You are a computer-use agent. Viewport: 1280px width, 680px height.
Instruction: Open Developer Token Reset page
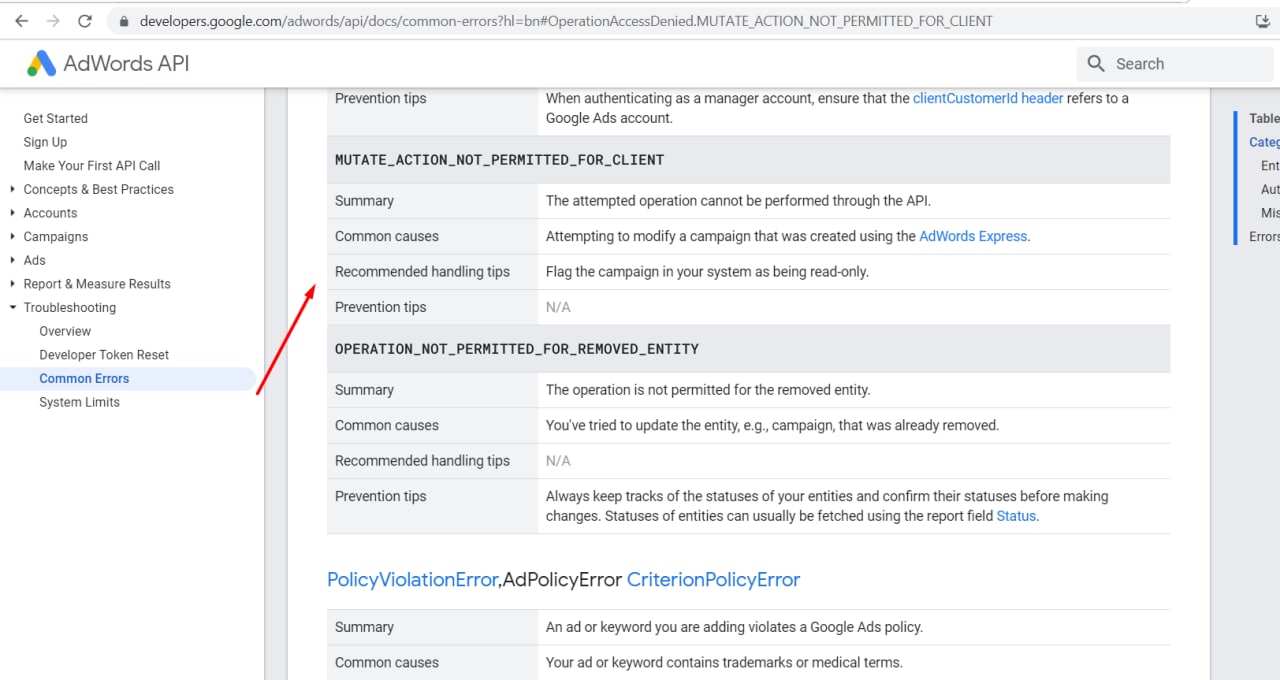click(x=104, y=355)
